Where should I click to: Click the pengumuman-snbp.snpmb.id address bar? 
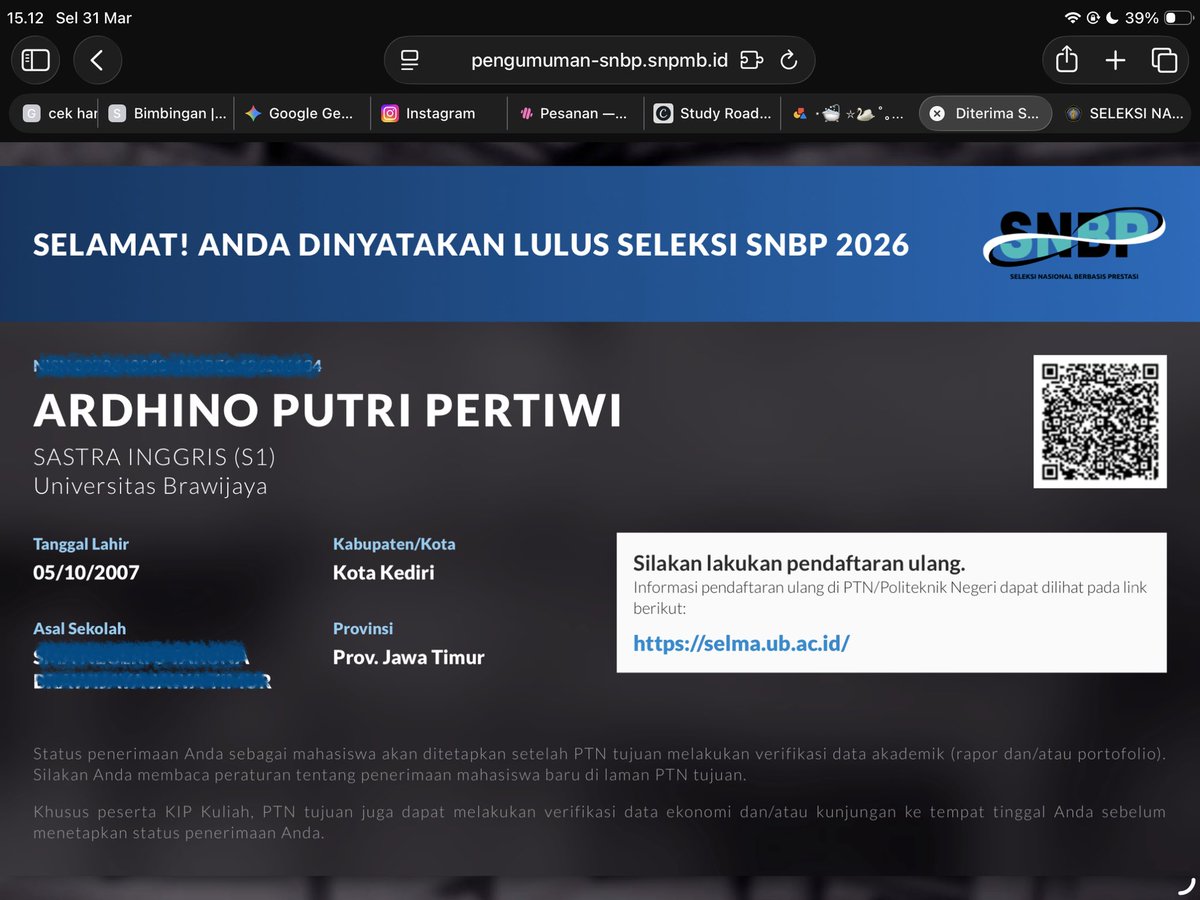pyautogui.click(x=599, y=61)
